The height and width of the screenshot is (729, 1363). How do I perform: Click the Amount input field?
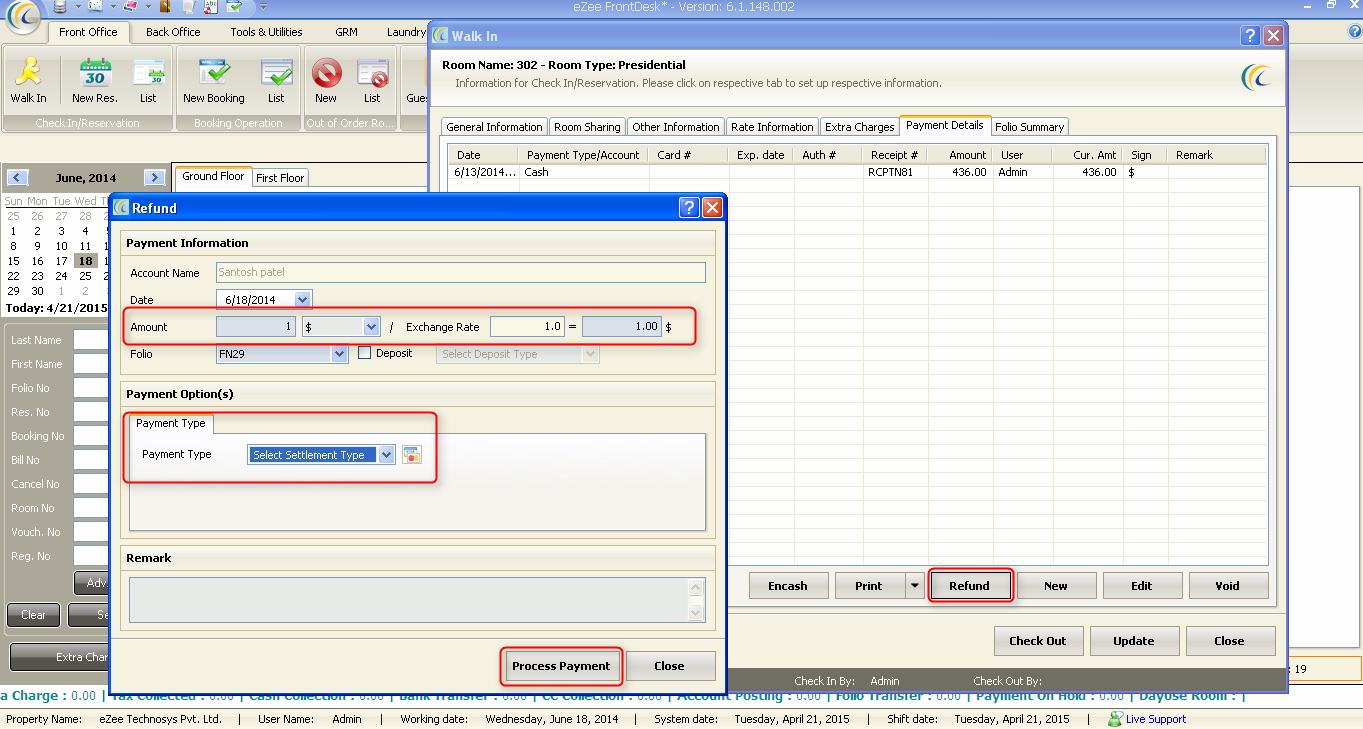pos(257,327)
